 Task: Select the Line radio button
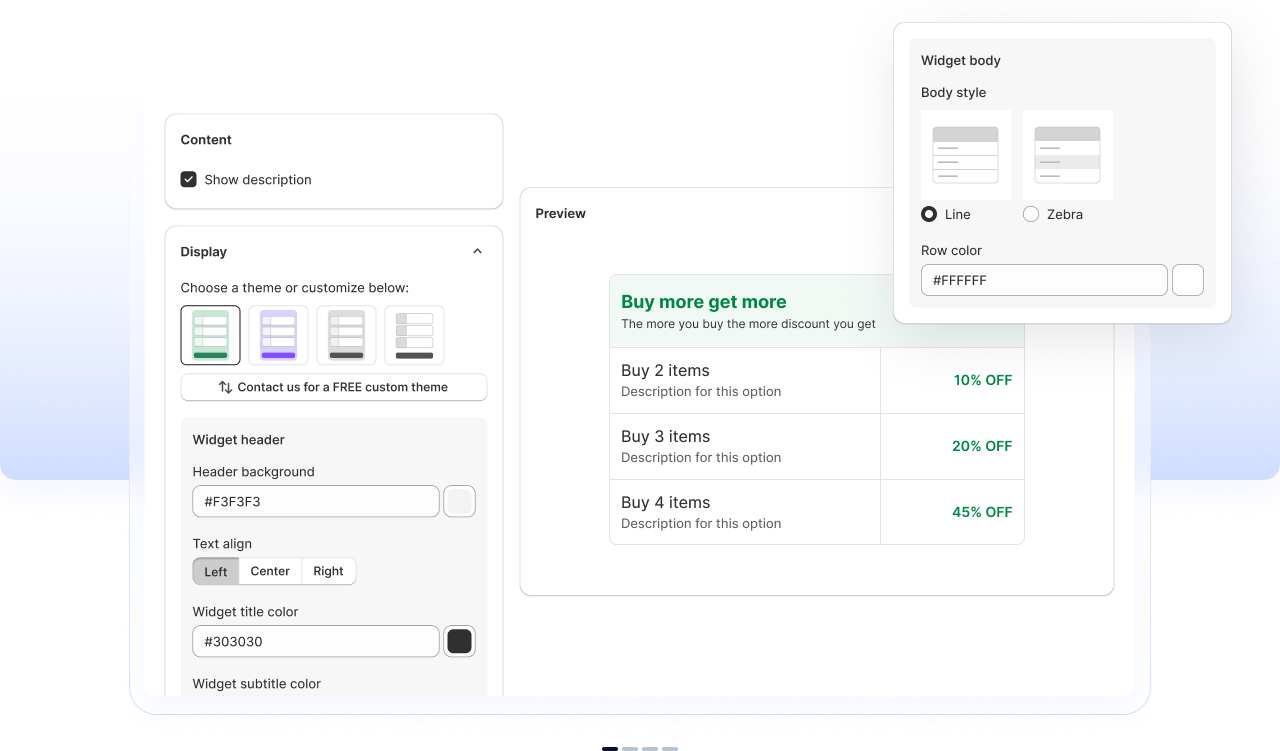pyautogui.click(x=930, y=214)
